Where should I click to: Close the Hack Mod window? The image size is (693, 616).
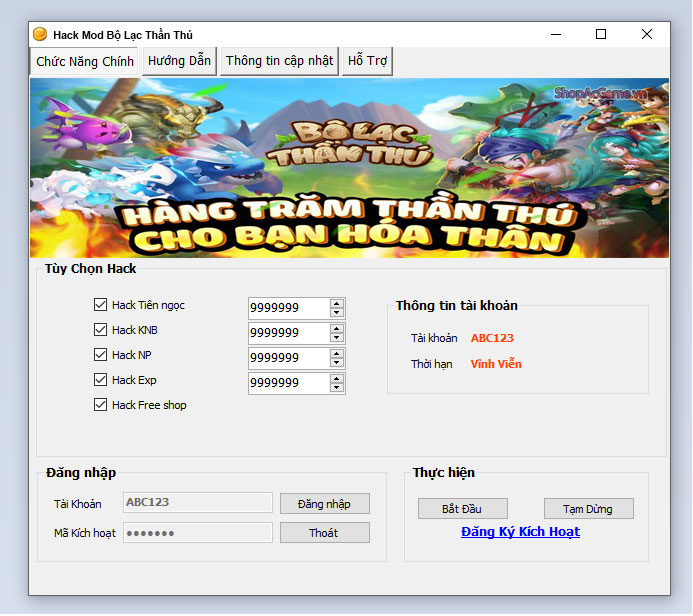pyautogui.click(x=647, y=34)
